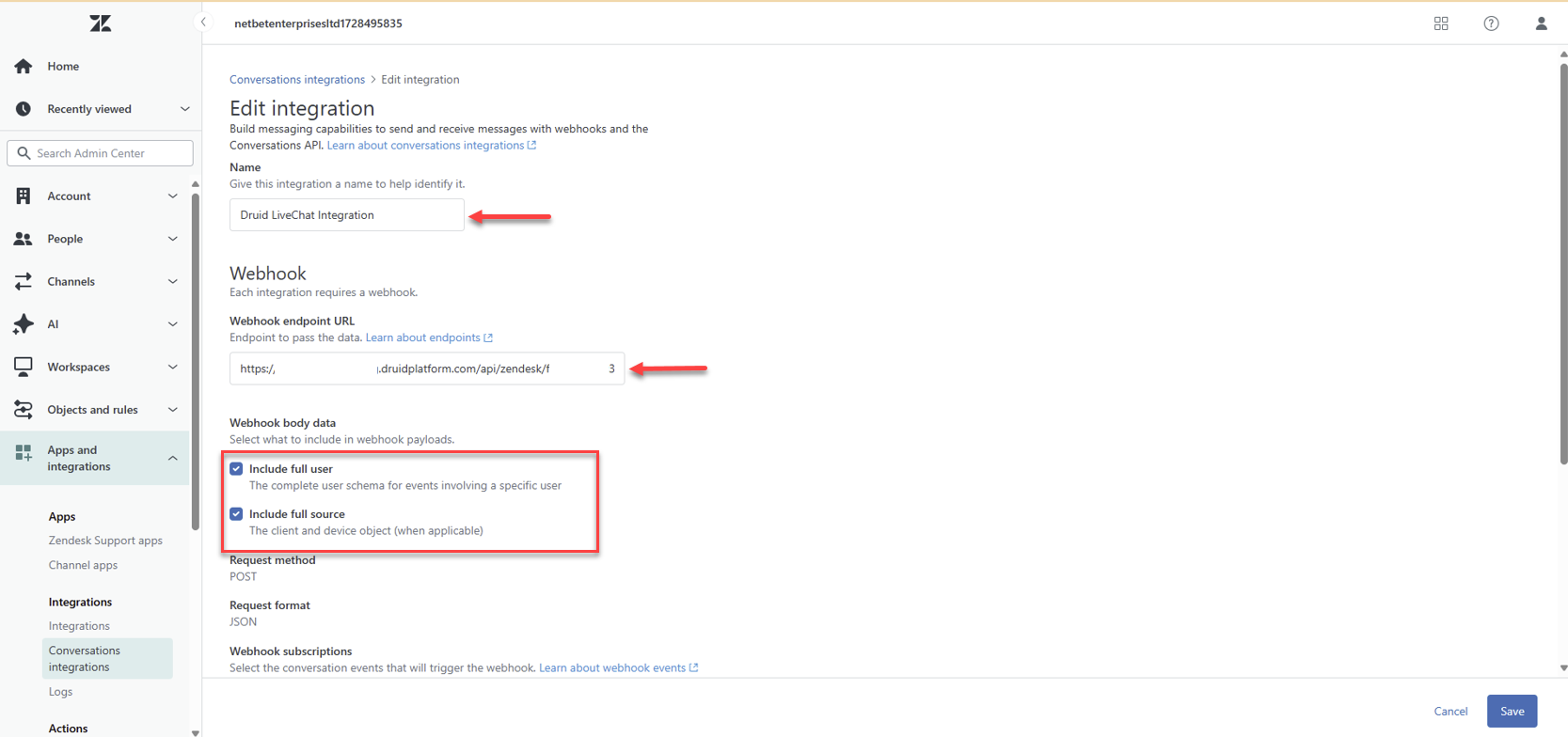The height and width of the screenshot is (737, 1568).
Task: Click the Home house icon
Action: tap(24, 66)
